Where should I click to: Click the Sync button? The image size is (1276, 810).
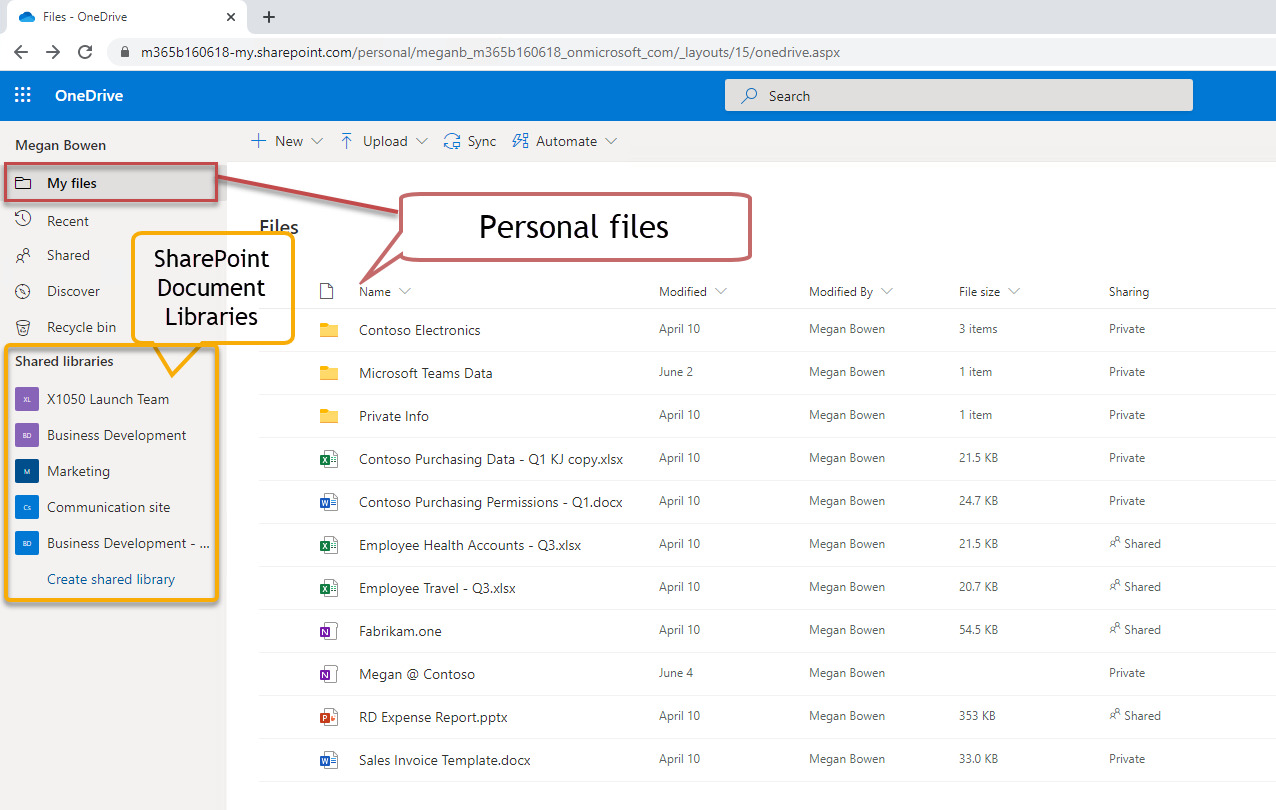[x=470, y=141]
